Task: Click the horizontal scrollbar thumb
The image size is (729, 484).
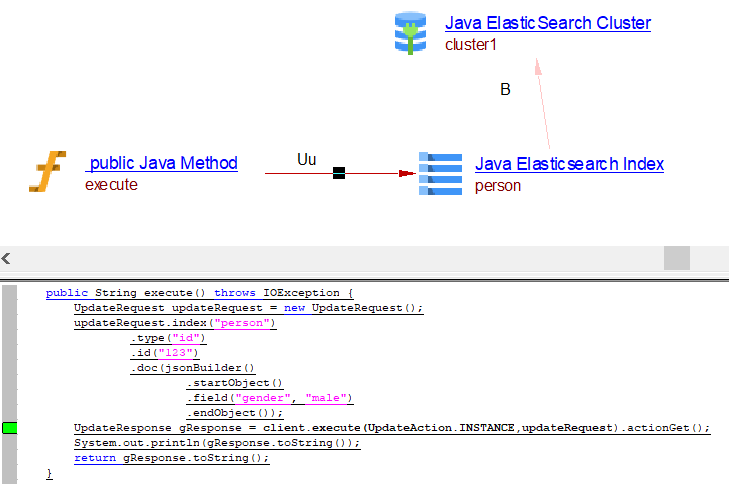Action: click(x=677, y=259)
